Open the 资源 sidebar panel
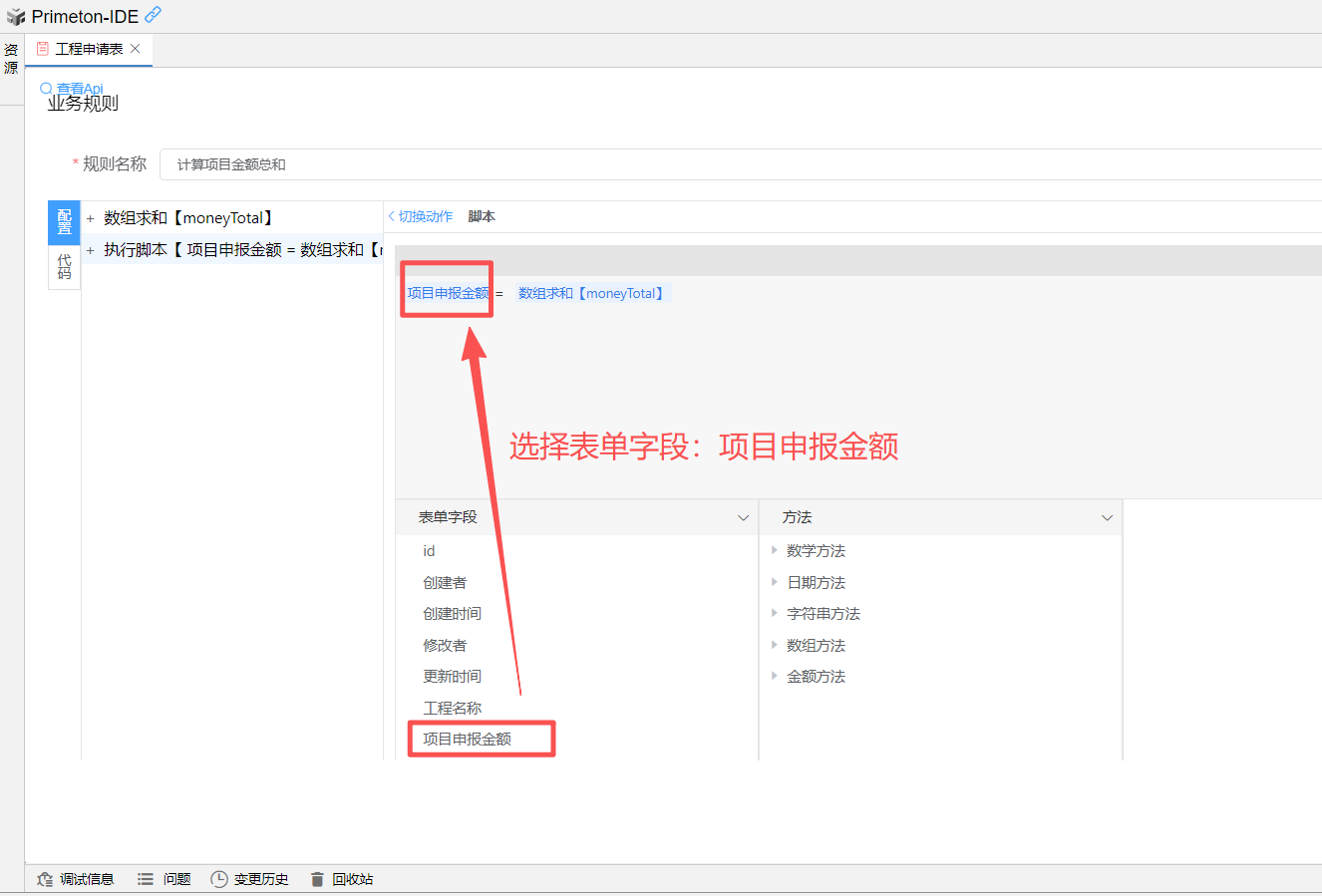Image resolution: width=1322 pixels, height=896 pixels. click(11, 59)
